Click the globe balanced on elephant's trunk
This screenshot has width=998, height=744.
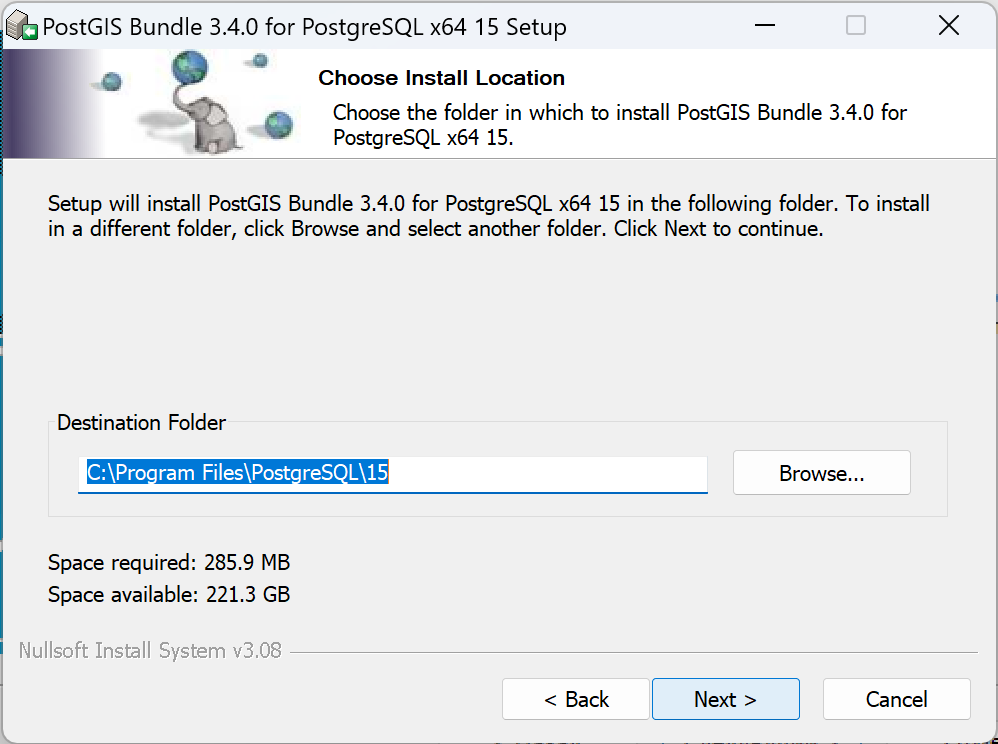188,69
